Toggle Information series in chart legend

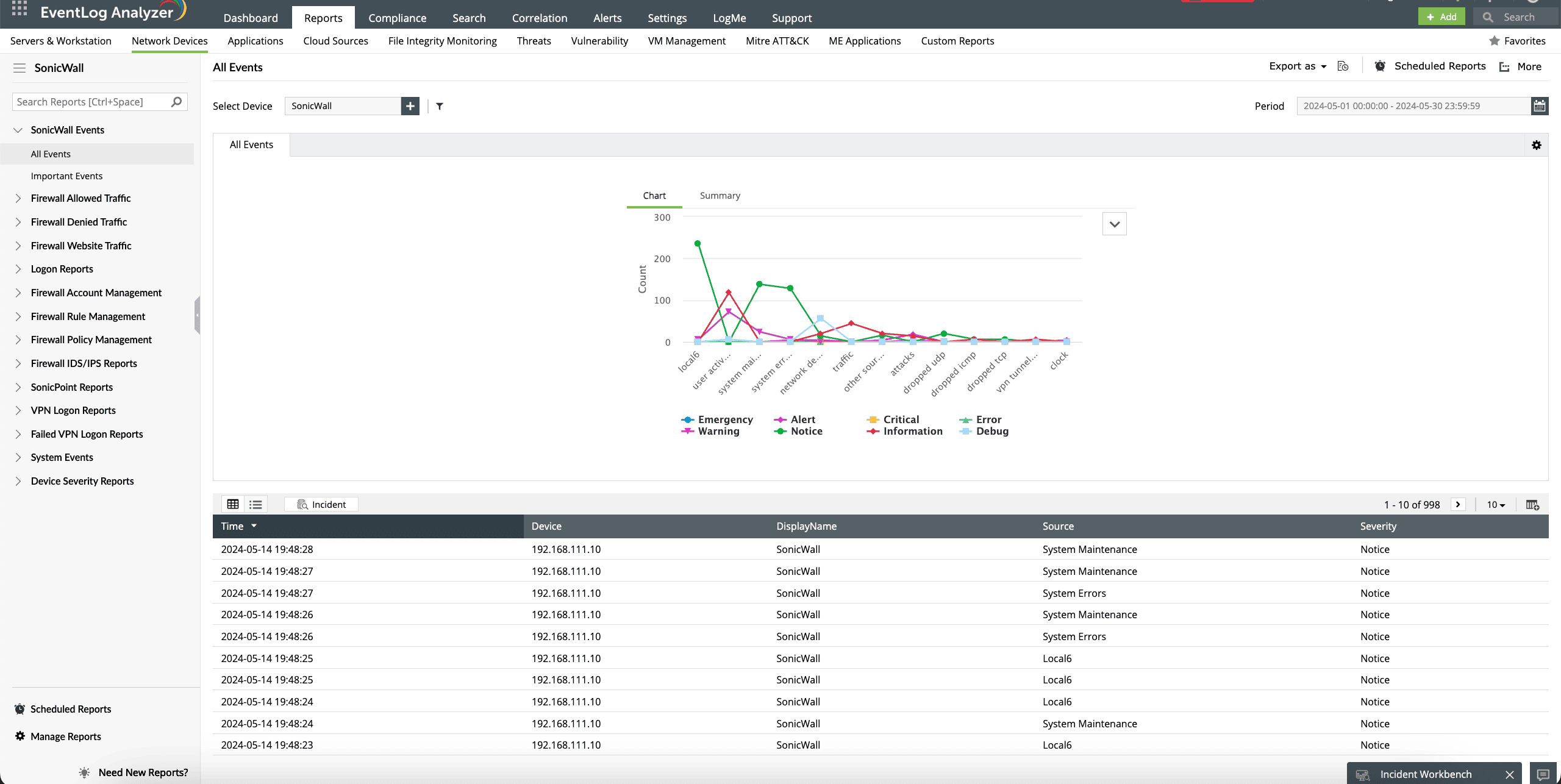(x=904, y=431)
